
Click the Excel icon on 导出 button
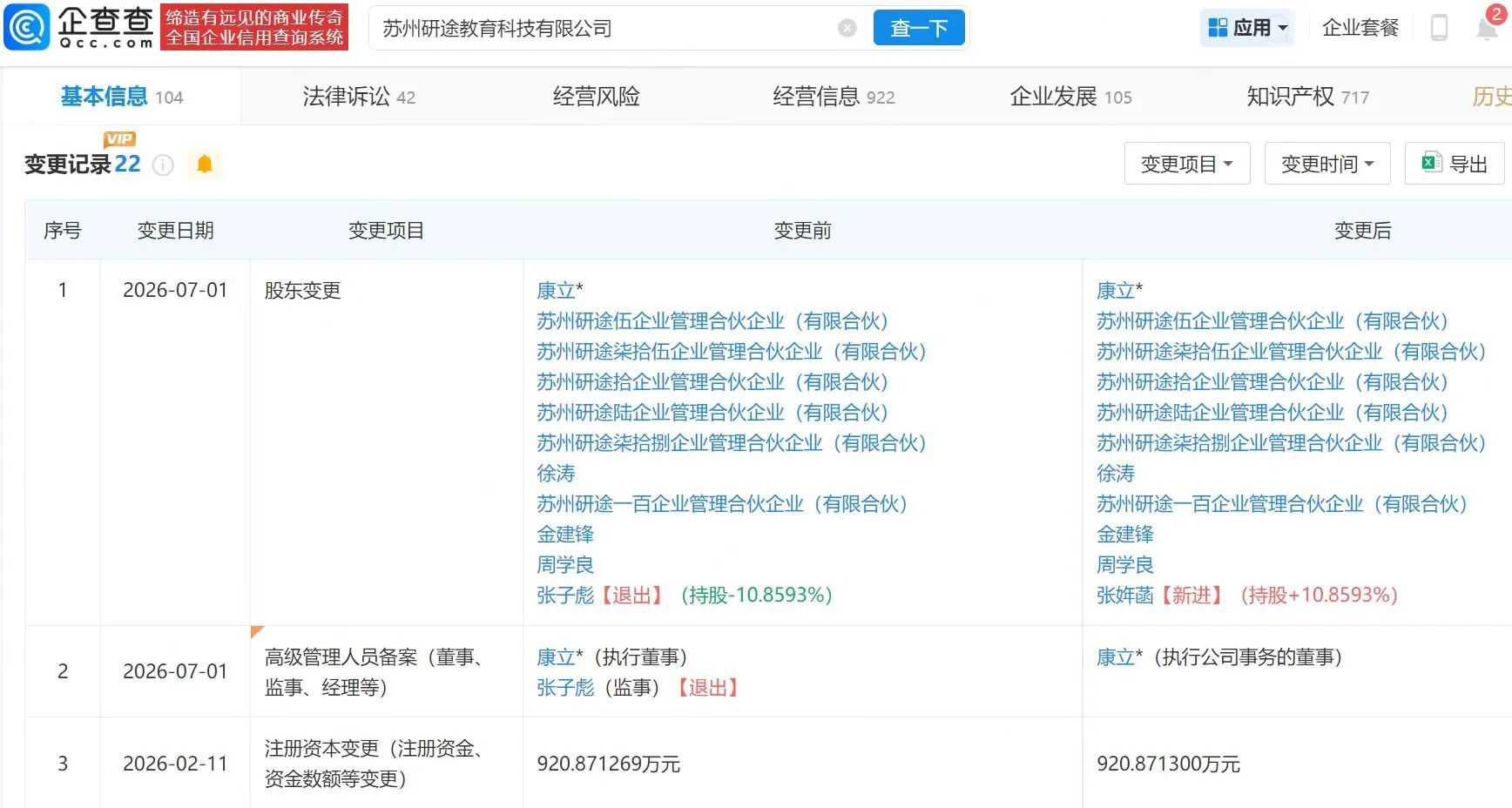tap(1431, 162)
